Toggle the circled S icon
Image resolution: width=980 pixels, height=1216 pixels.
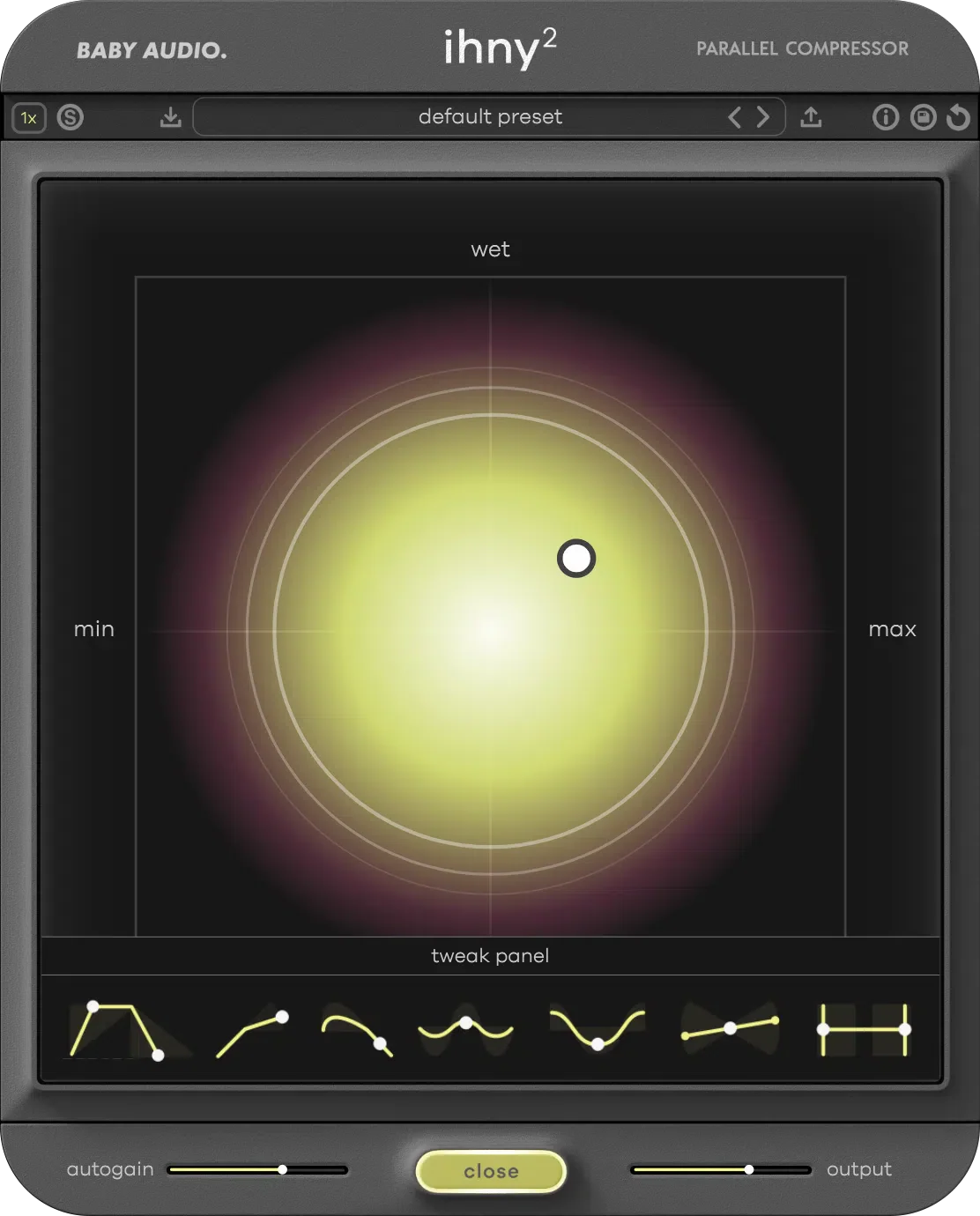coord(71,117)
